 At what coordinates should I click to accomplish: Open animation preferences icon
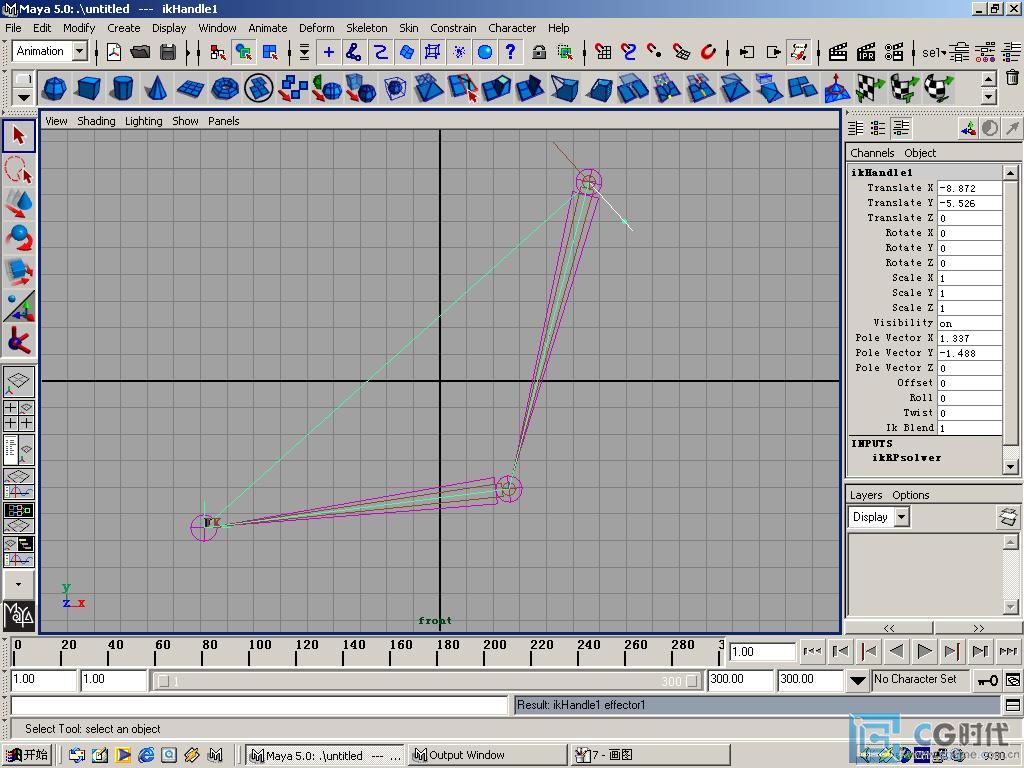click(1013, 680)
